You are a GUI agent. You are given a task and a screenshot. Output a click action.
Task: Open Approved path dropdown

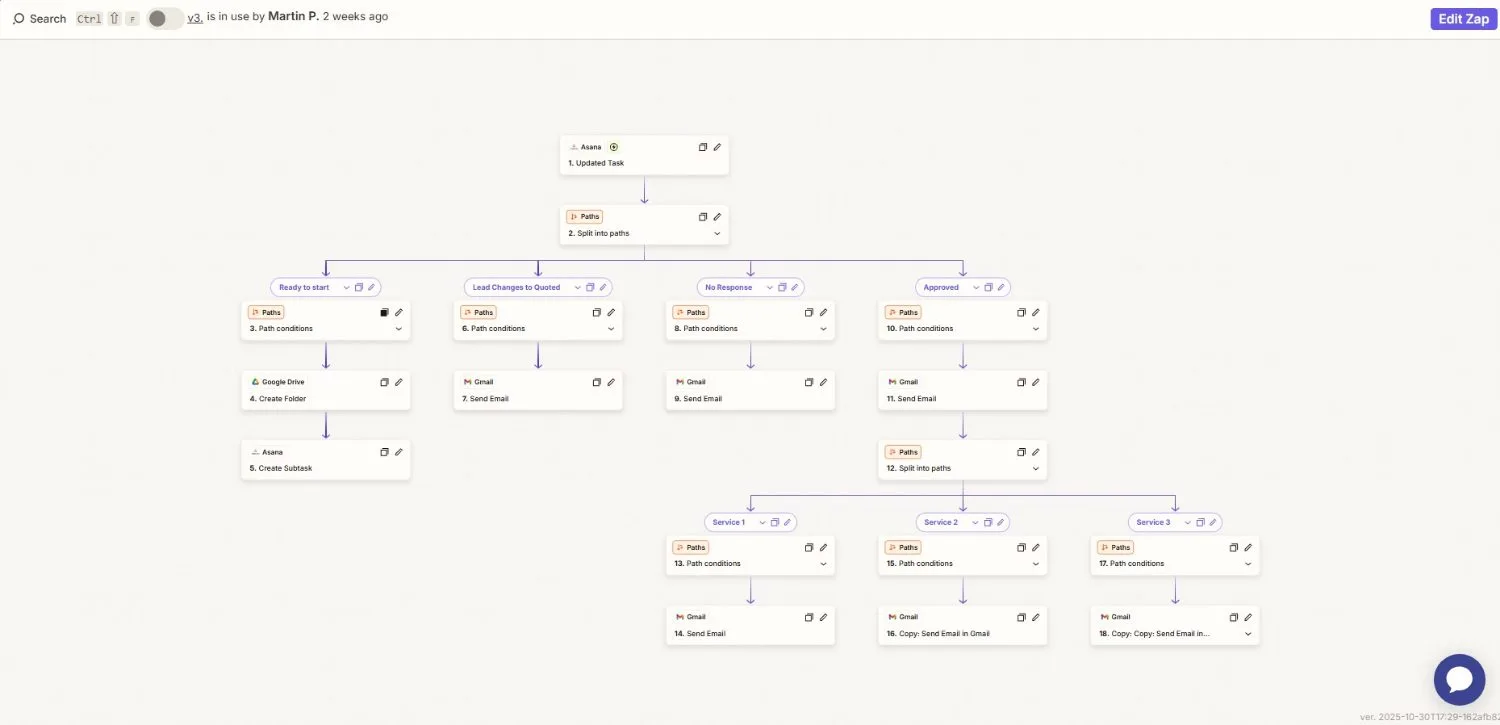976,287
